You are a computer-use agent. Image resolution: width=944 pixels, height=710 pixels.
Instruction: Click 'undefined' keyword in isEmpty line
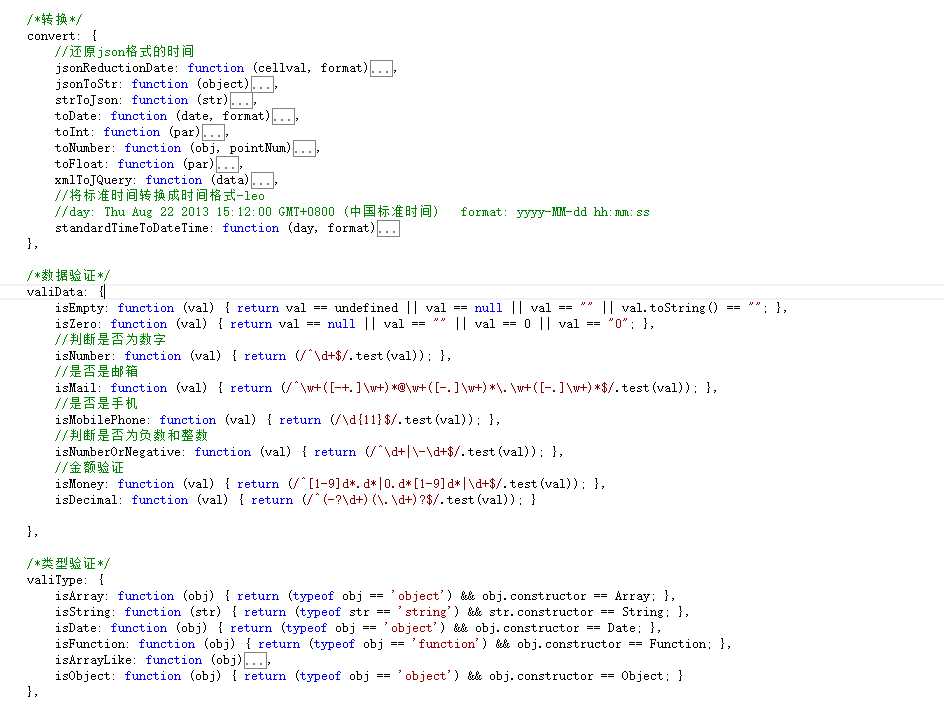366,308
